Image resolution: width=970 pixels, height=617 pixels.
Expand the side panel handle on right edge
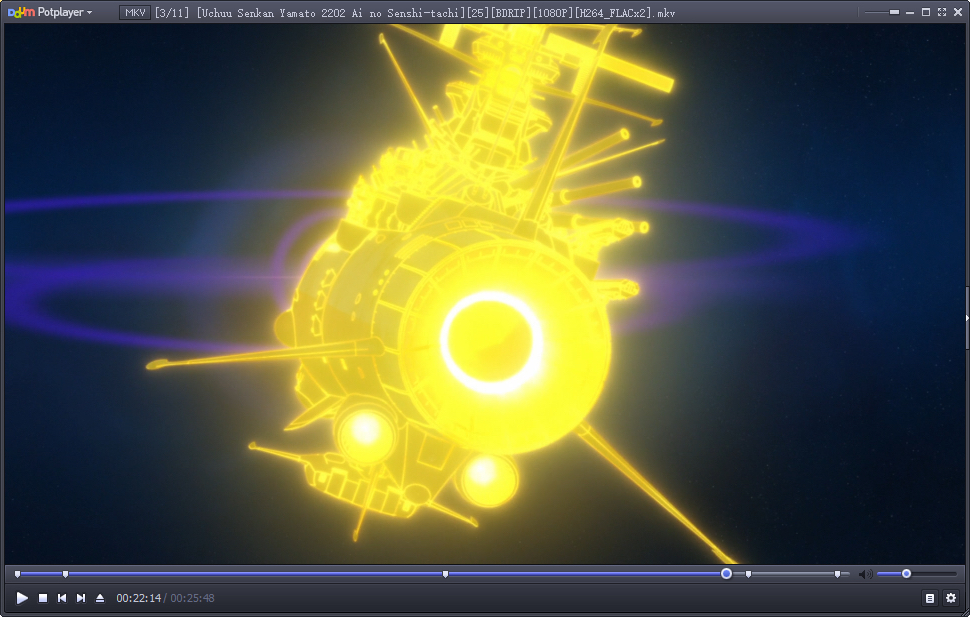(x=967, y=317)
